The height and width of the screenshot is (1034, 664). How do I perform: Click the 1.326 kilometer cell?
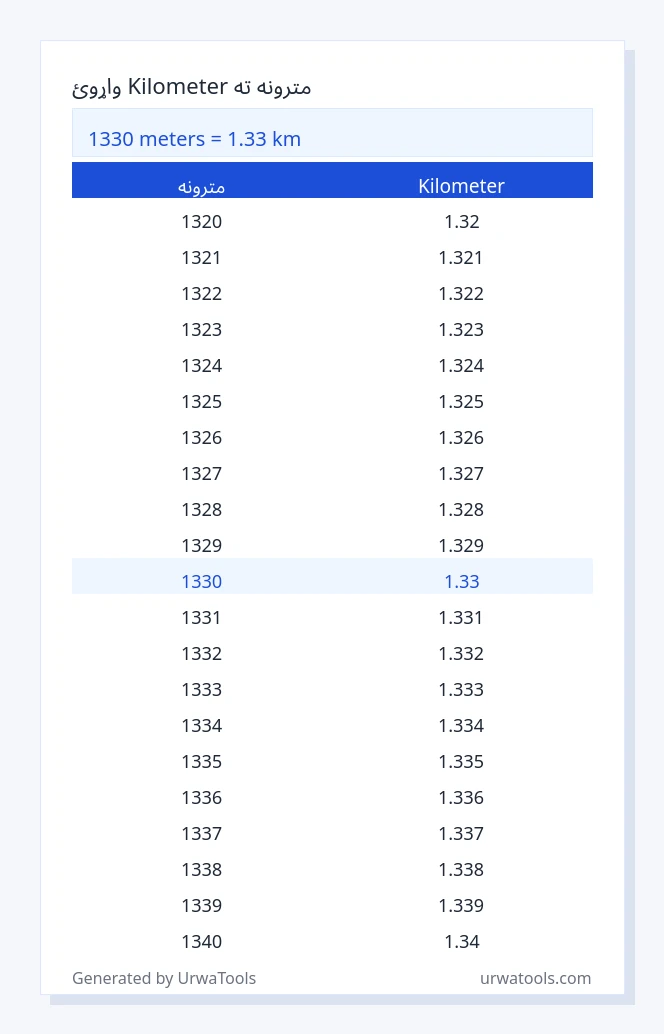pos(461,437)
